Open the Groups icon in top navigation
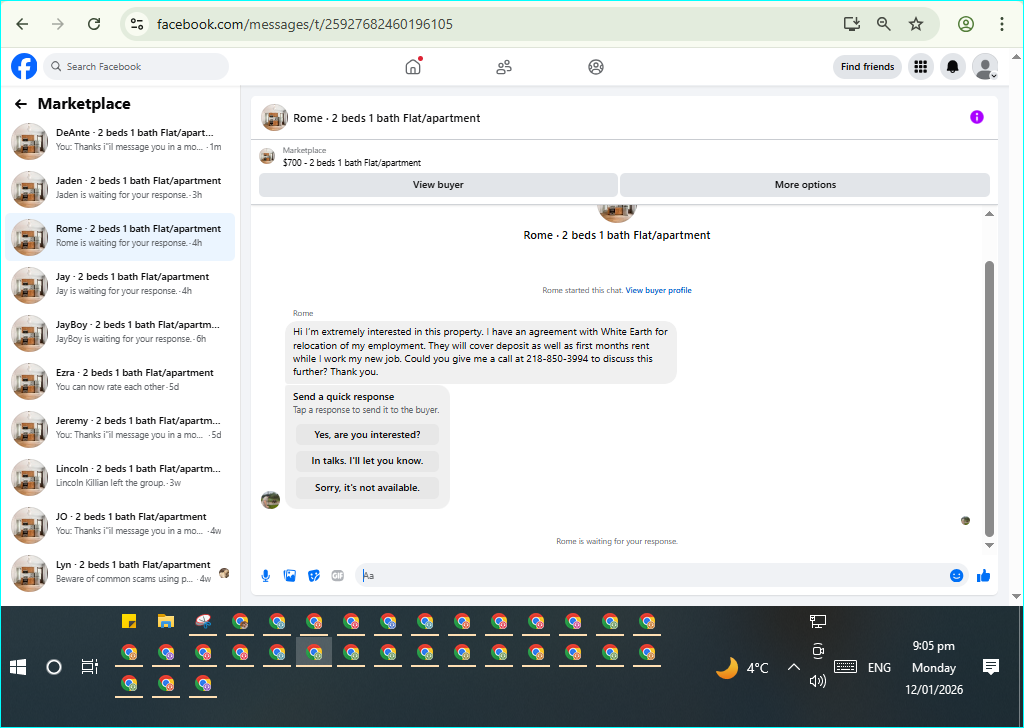Image resolution: width=1024 pixels, height=728 pixels. (x=596, y=67)
